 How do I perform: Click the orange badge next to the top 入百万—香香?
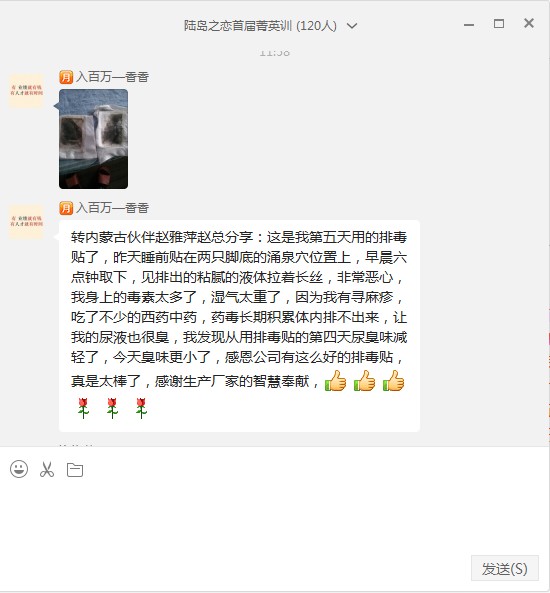[66, 77]
